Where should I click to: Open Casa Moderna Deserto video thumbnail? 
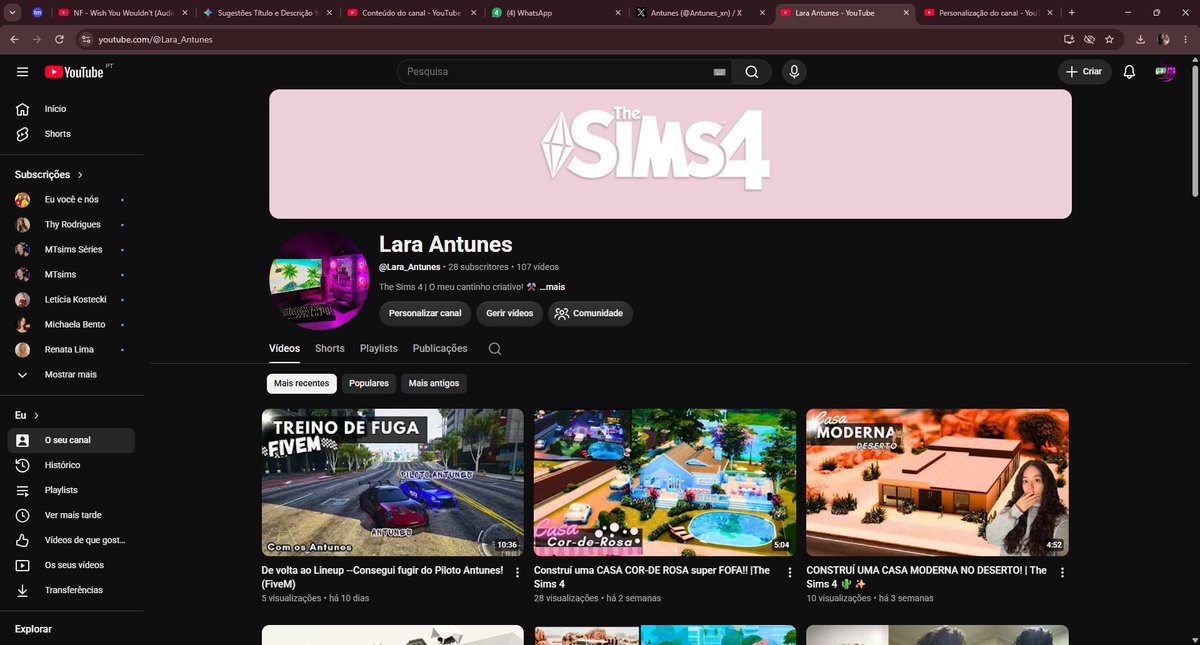937,482
